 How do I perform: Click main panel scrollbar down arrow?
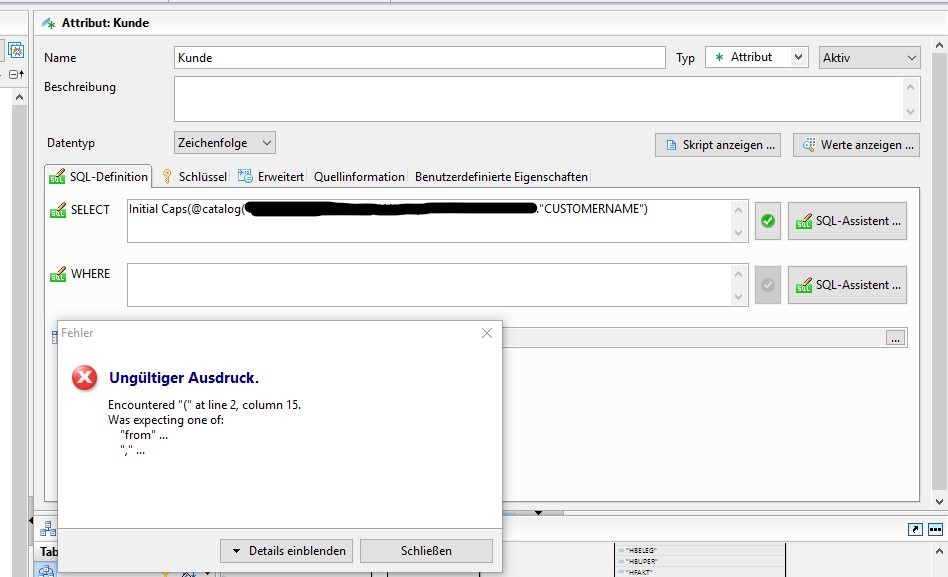939,501
